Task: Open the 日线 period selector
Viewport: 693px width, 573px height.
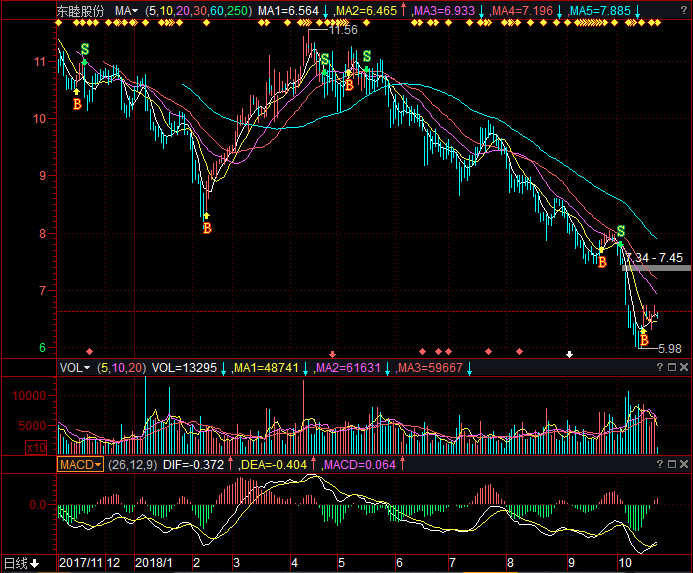Action: coord(22,563)
